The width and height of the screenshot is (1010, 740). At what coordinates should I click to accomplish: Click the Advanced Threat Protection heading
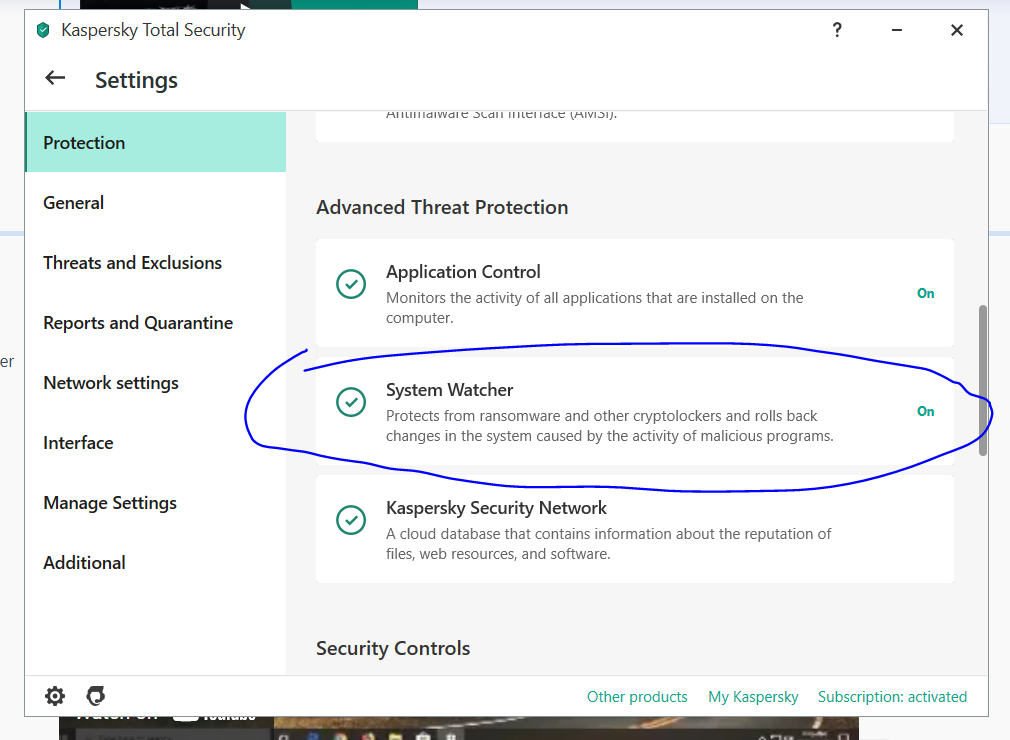click(x=442, y=207)
